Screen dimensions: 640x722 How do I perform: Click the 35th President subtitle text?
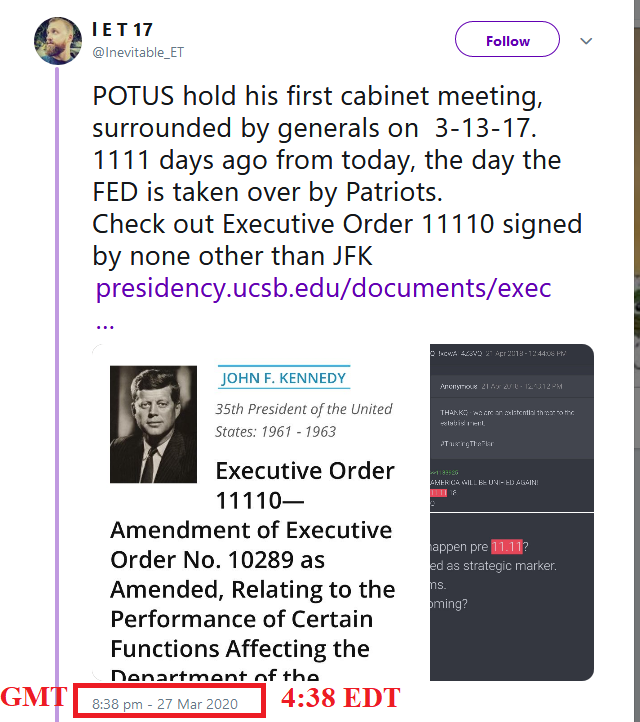(x=303, y=420)
